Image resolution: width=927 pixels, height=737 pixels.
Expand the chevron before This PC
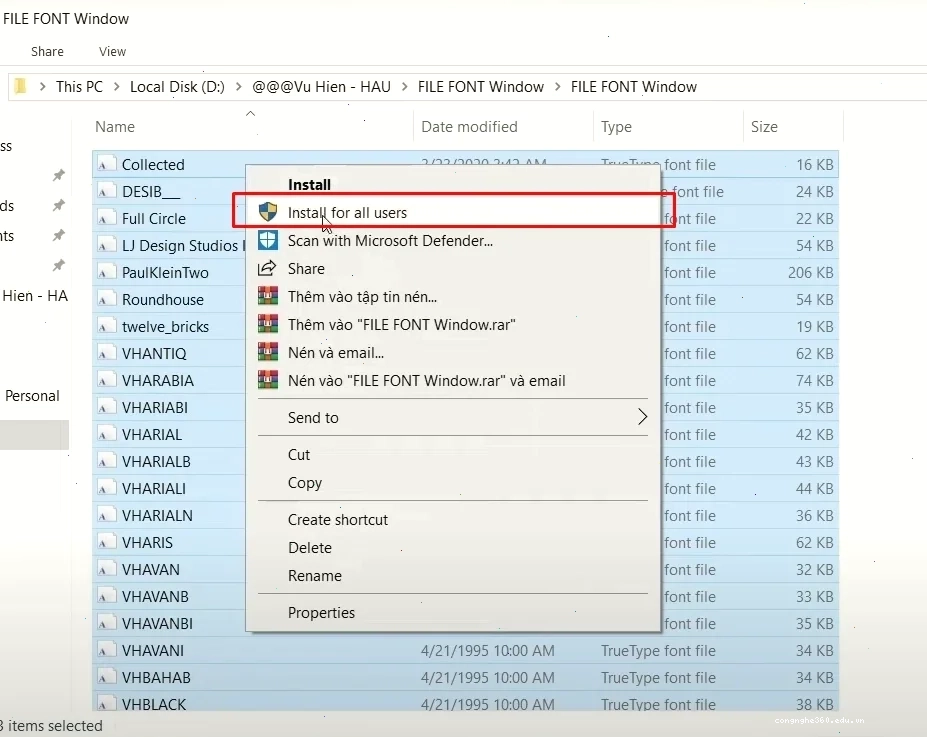coord(42,87)
